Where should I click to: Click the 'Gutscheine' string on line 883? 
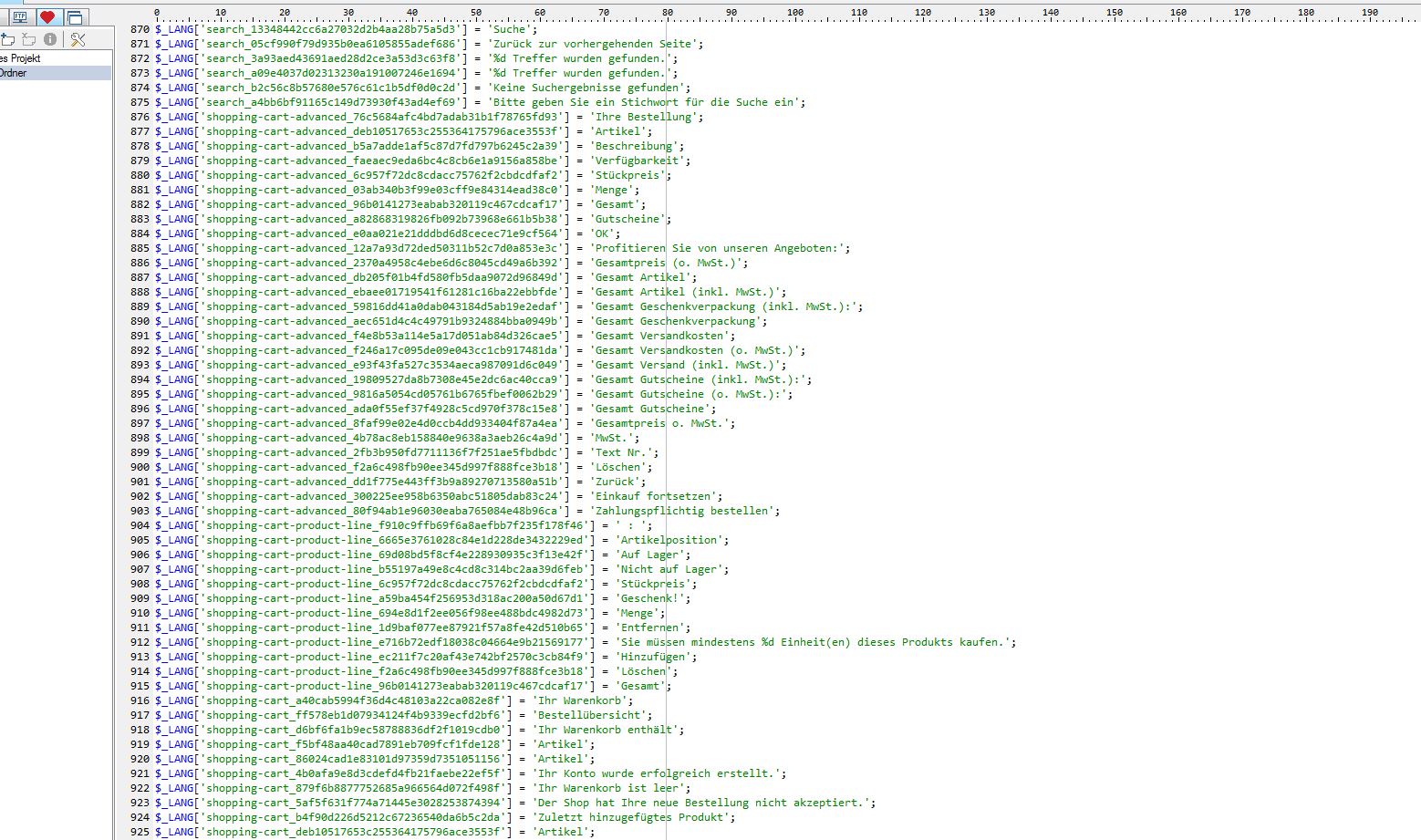[x=628, y=219]
